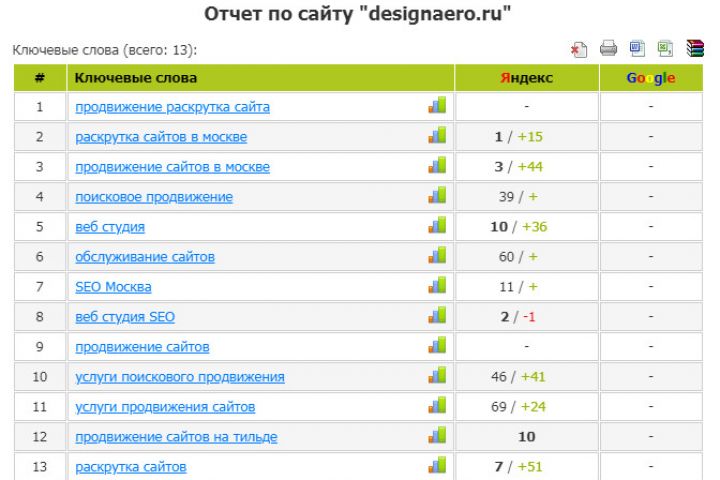
Task: Open the SEO Москва keyword link
Action: 113,287
